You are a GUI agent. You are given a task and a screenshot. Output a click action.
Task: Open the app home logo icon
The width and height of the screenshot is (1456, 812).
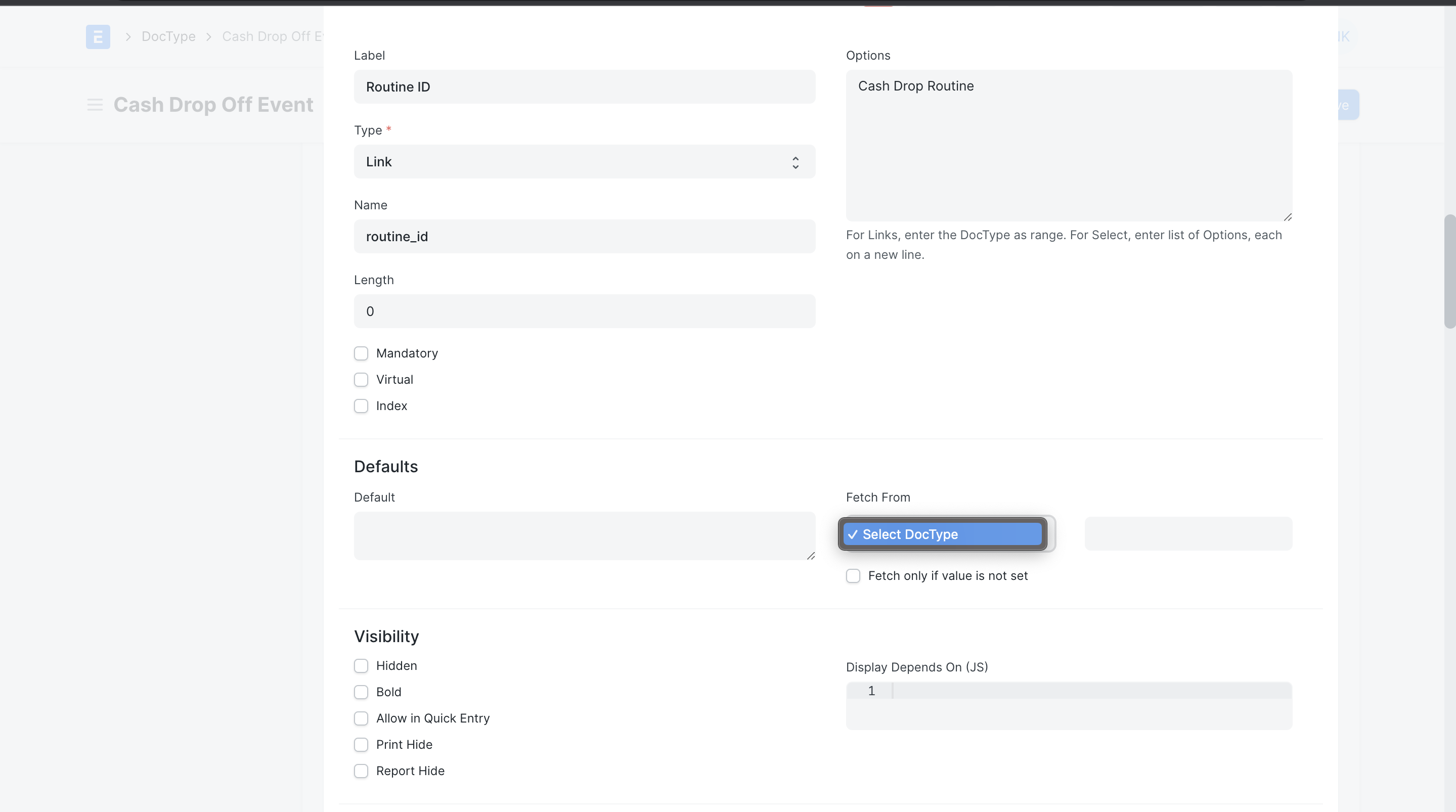tap(98, 37)
